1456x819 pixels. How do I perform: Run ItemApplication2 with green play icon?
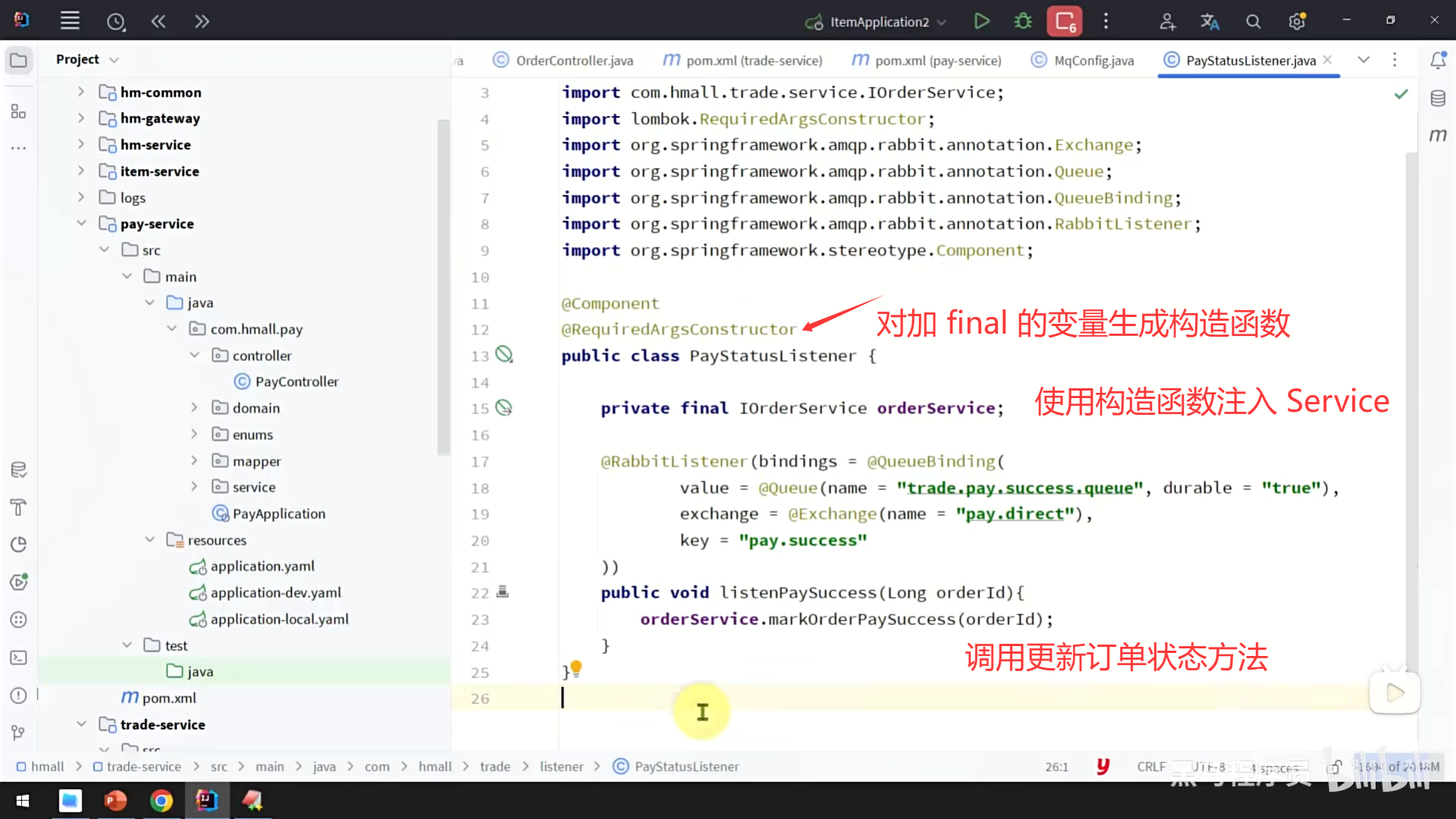click(x=981, y=21)
